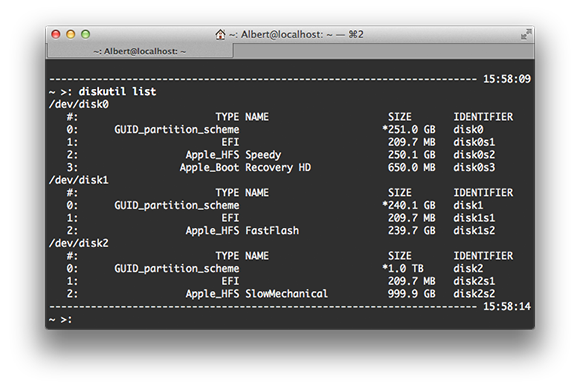Click Apple_HFS type in Speedy row
Image resolution: width=580 pixels, height=388 pixels.
tap(212, 155)
